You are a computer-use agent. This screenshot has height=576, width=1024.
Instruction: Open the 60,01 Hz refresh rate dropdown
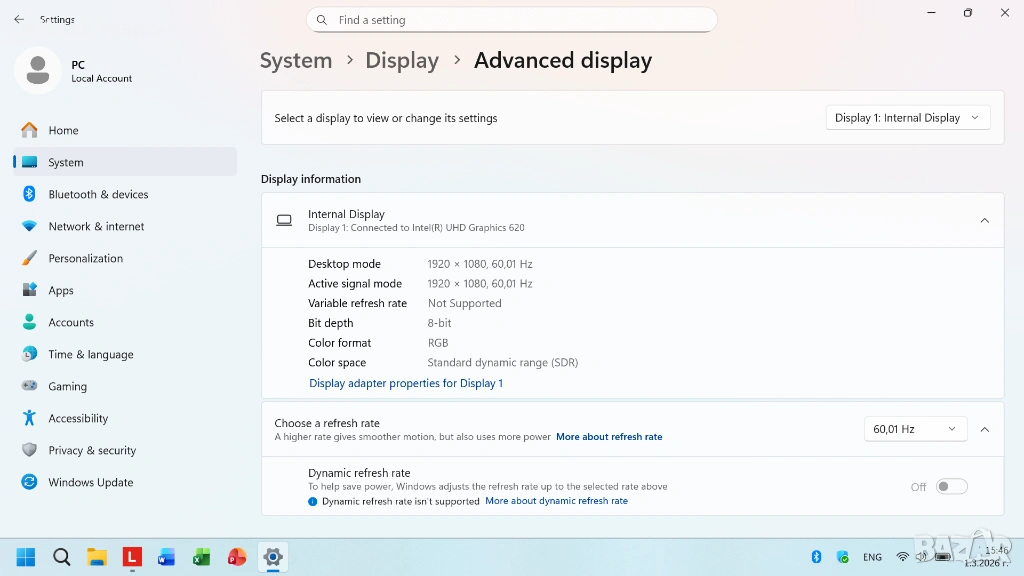click(915, 429)
